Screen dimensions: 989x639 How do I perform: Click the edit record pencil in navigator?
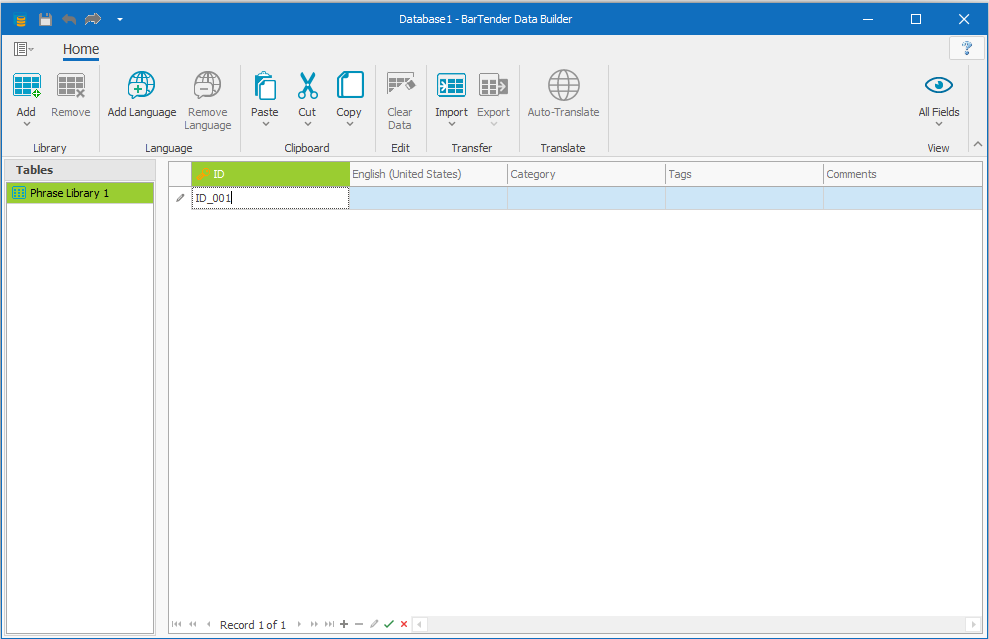[x=374, y=624]
